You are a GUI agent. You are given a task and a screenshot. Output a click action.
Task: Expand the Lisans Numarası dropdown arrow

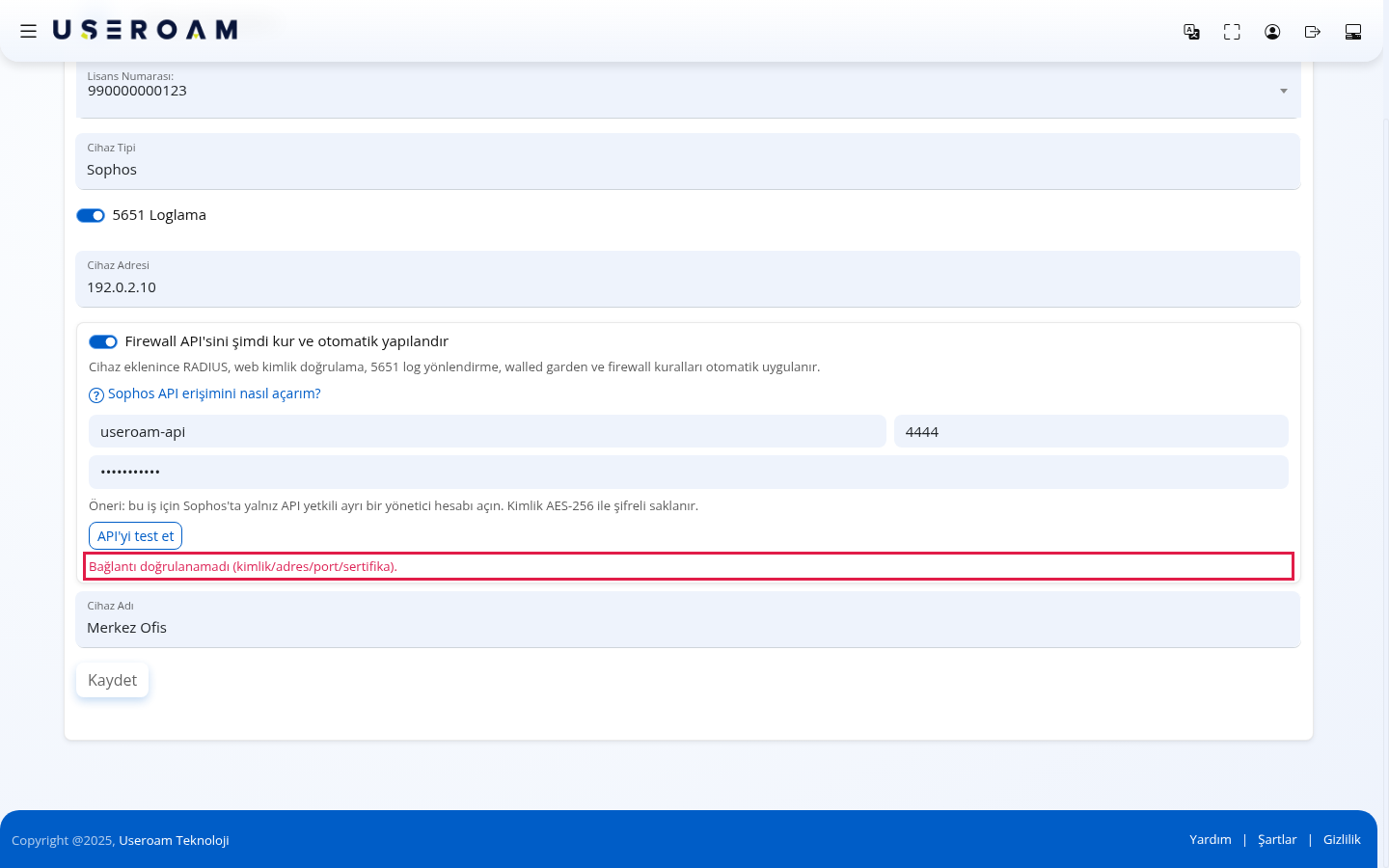tap(1284, 91)
